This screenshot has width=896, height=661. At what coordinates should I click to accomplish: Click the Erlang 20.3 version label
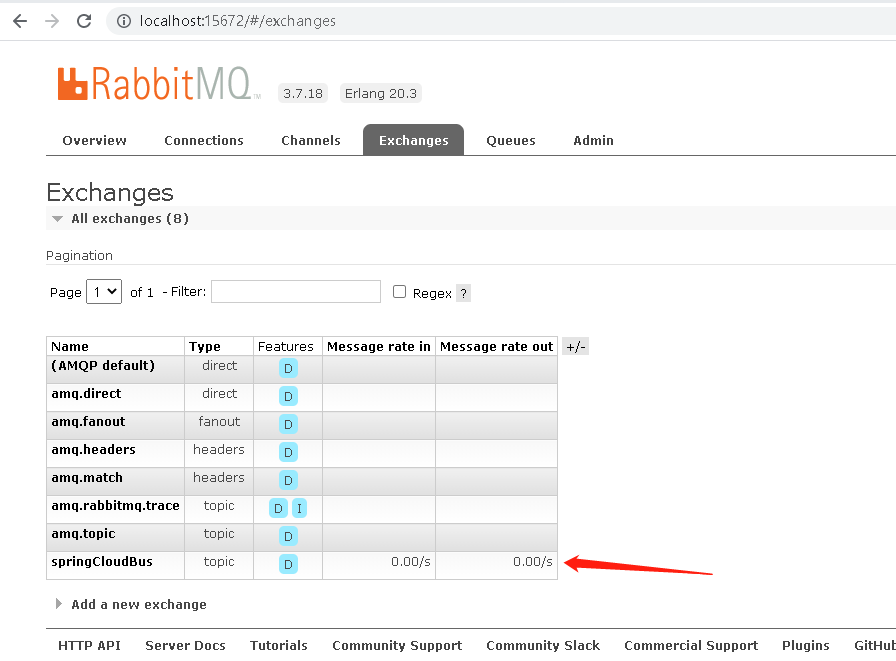[x=381, y=94]
